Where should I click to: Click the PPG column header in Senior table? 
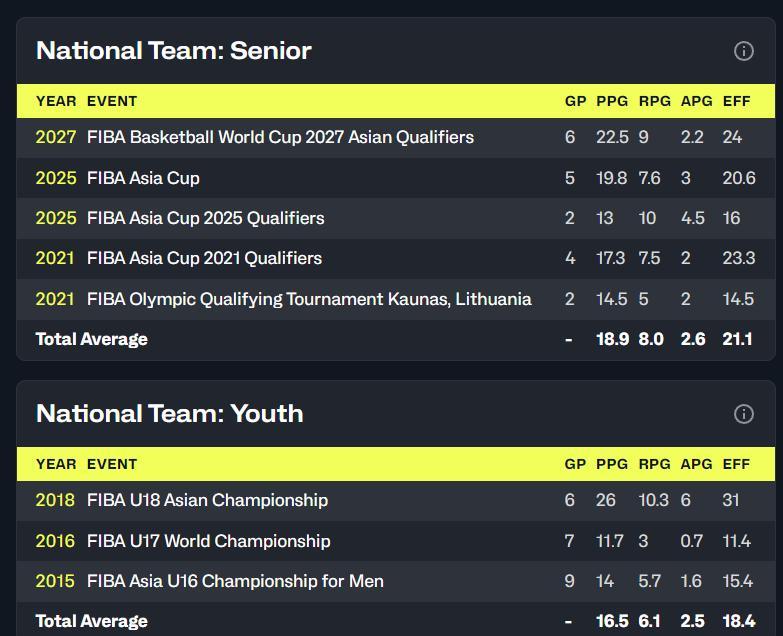click(x=612, y=101)
